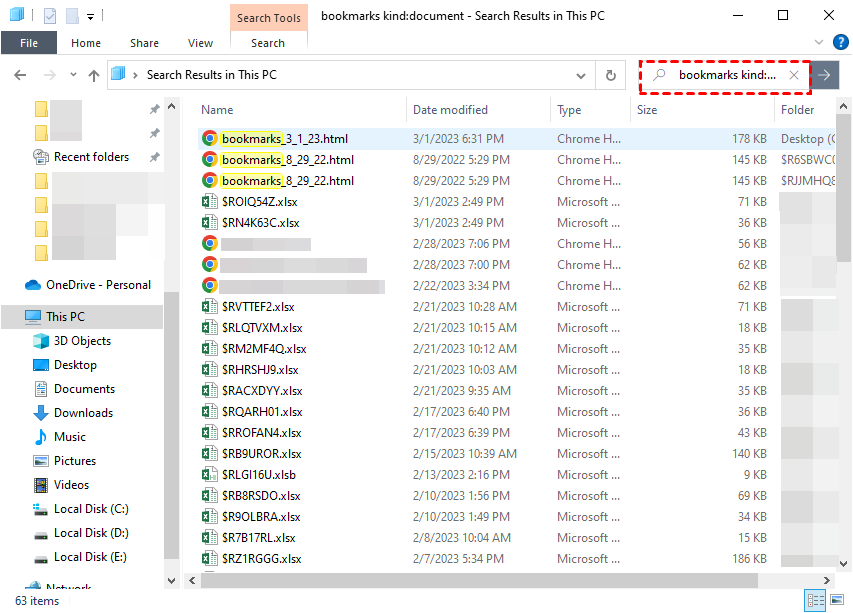Select the $R7B17RL.xlsx file

(258, 538)
